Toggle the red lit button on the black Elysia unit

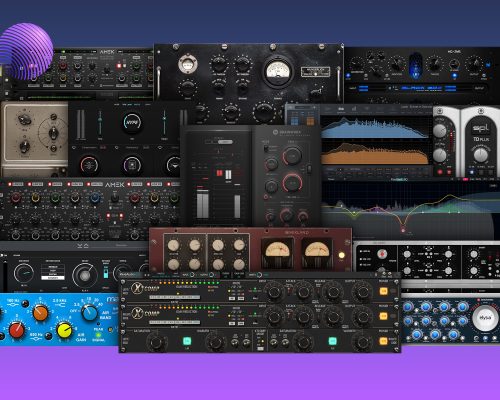pyautogui.click(x=382, y=254)
